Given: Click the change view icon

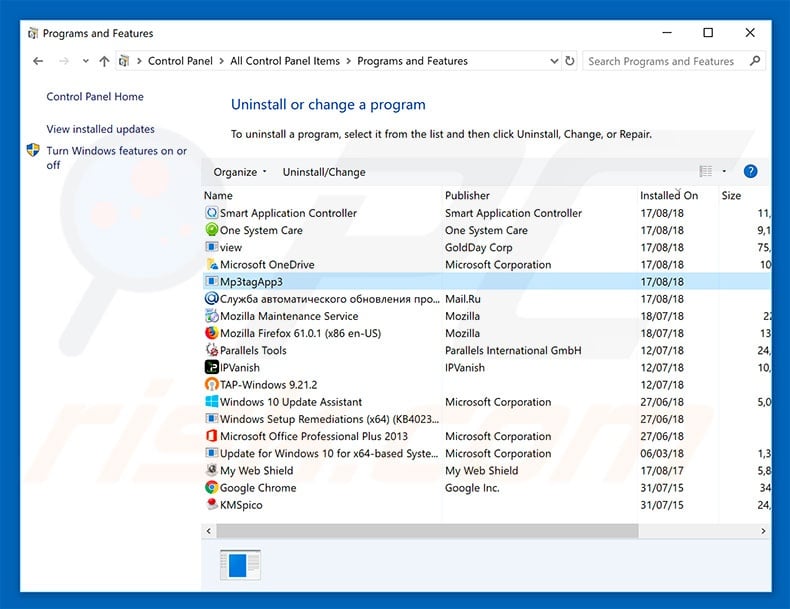Looking at the screenshot, I should [705, 171].
